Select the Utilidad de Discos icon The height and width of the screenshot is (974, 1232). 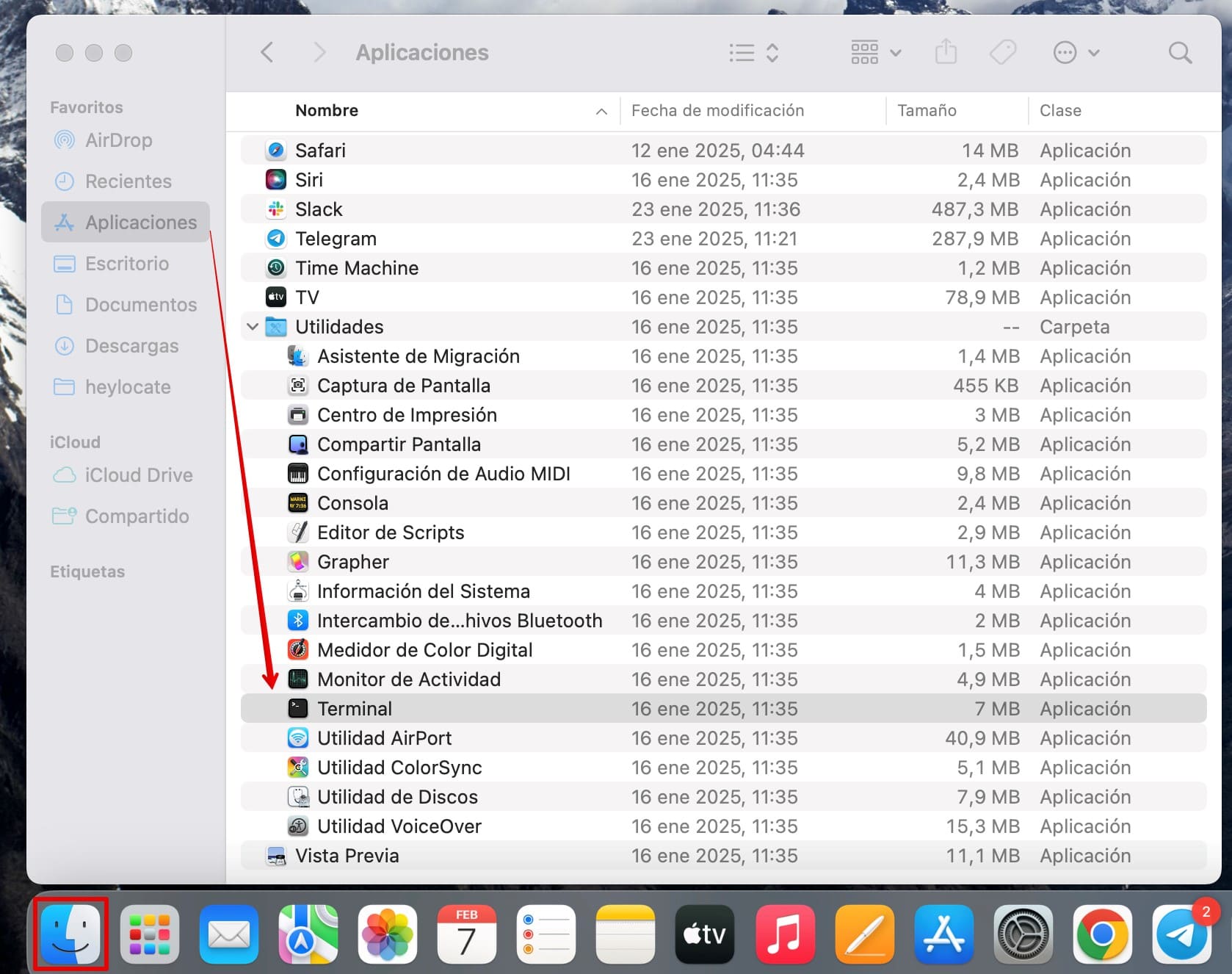[298, 797]
